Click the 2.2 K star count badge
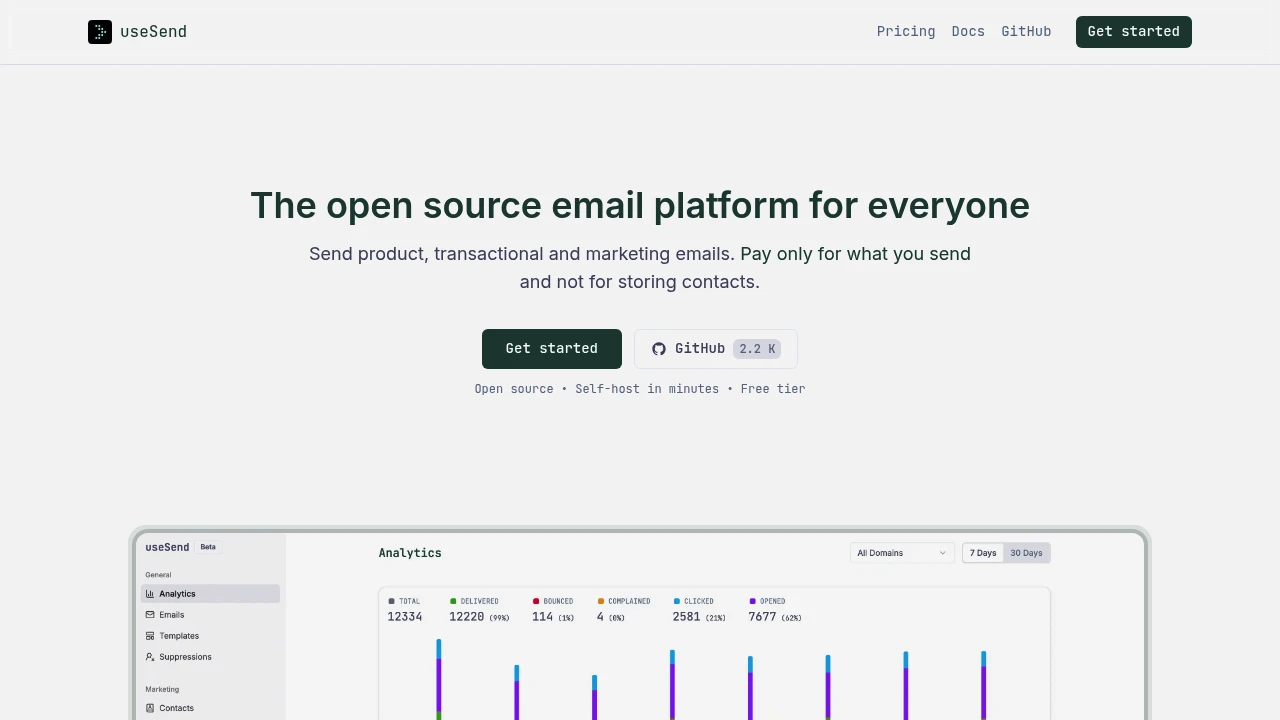Image resolution: width=1280 pixels, height=720 pixels. (757, 349)
